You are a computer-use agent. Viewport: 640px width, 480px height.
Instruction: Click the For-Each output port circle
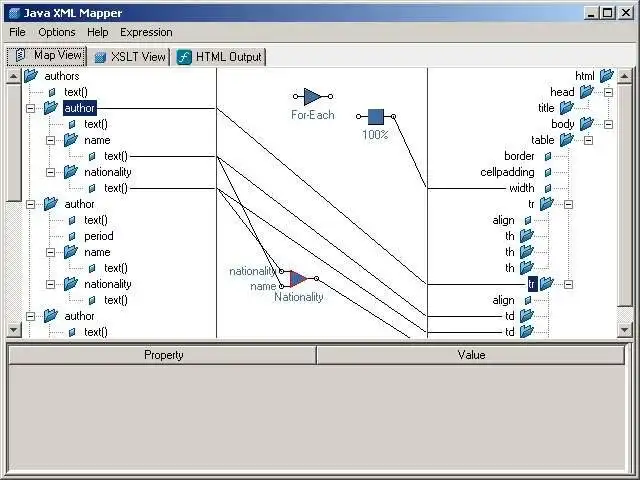(330, 97)
